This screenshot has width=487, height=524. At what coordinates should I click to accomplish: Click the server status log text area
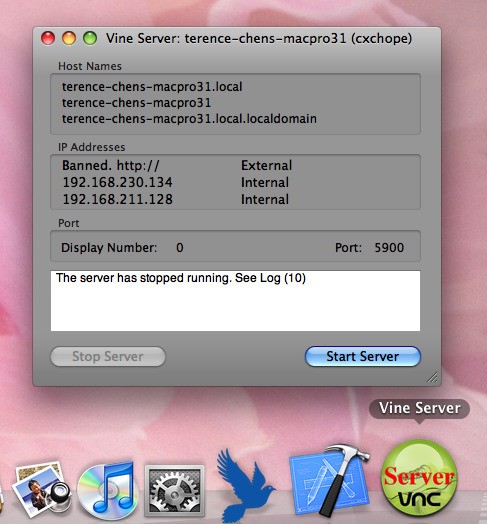click(x=235, y=301)
